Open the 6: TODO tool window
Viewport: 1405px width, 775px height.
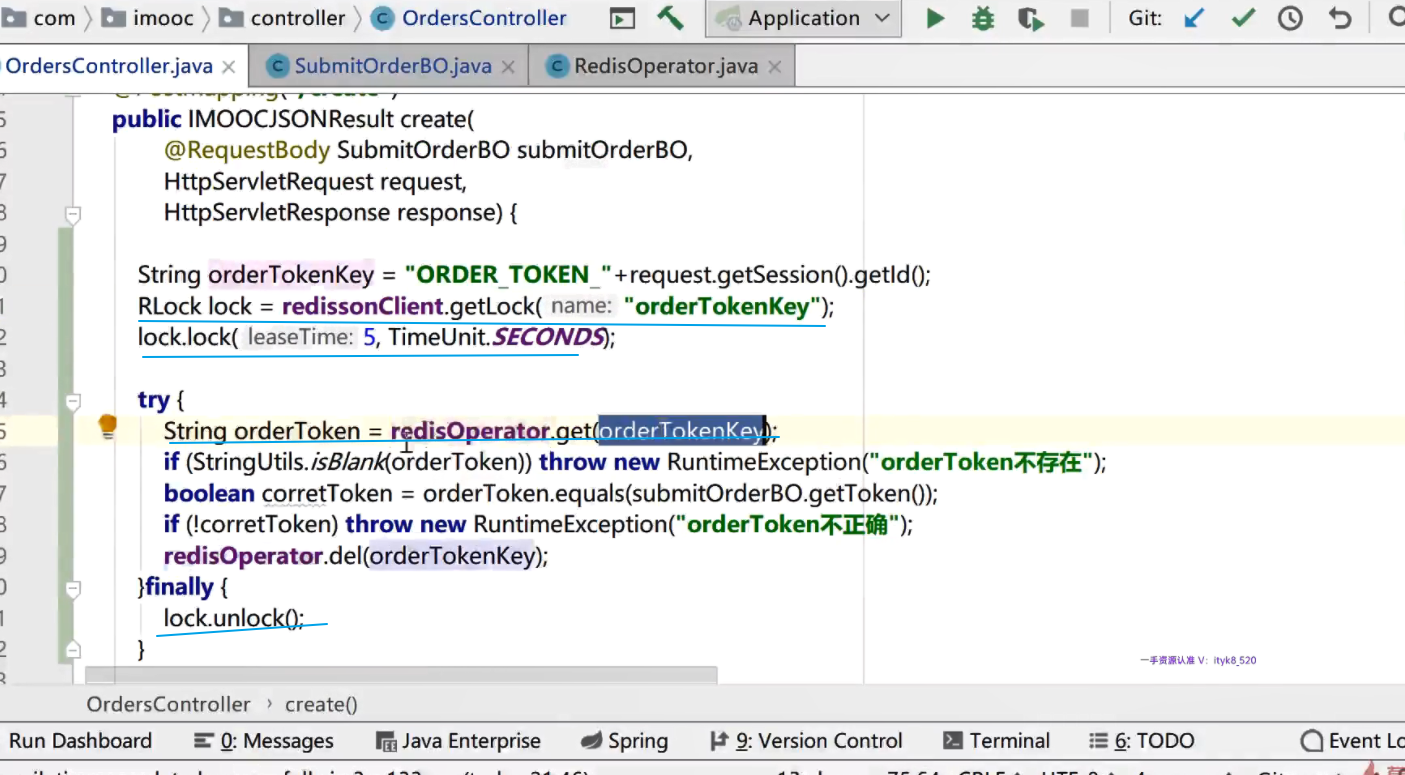1141,741
